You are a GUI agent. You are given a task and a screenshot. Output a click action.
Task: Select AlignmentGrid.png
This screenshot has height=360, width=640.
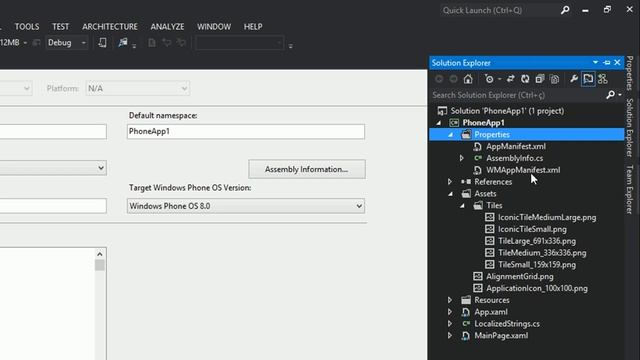coord(520,276)
